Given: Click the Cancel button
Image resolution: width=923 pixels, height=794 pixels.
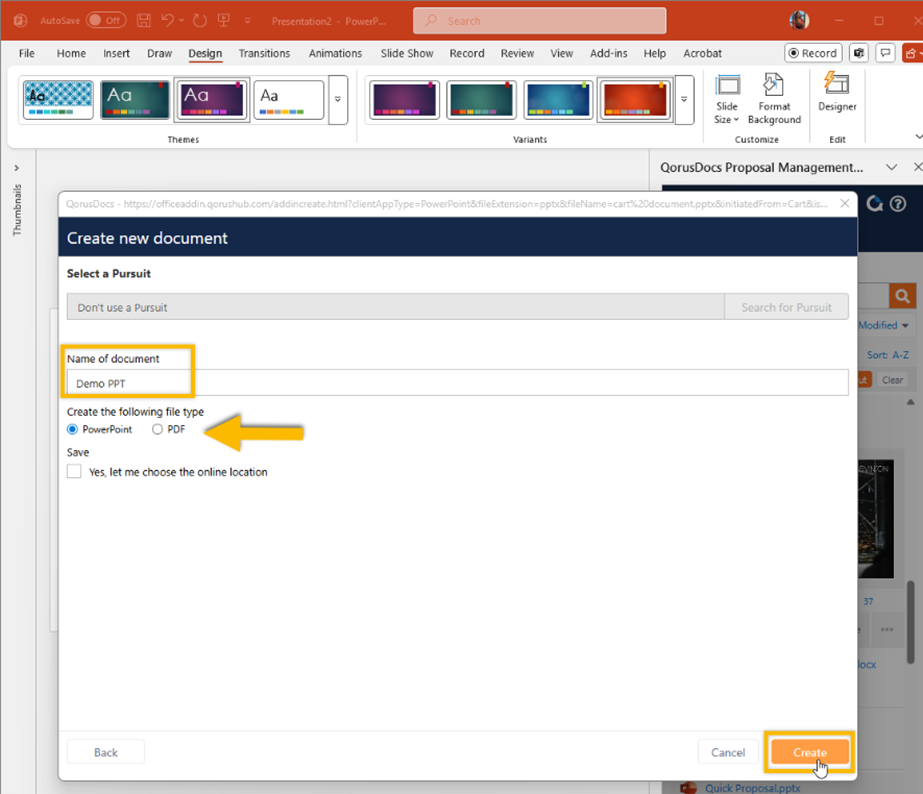Looking at the screenshot, I should 728,752.
